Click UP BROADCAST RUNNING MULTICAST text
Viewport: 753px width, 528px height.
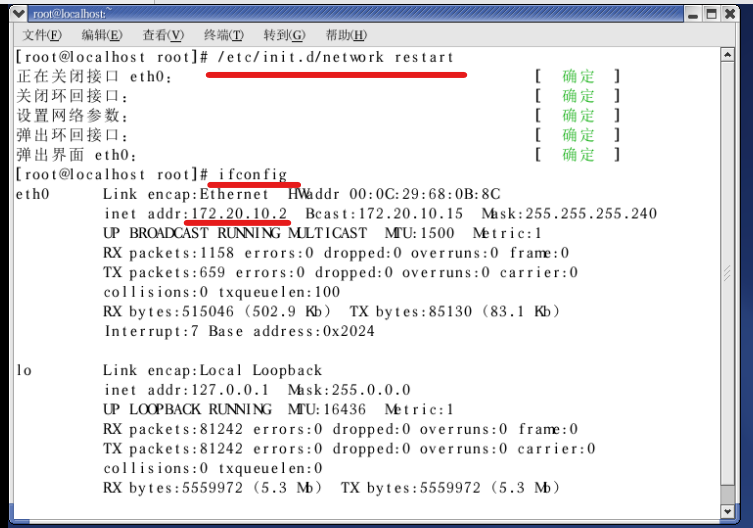(x=235, y=233)
